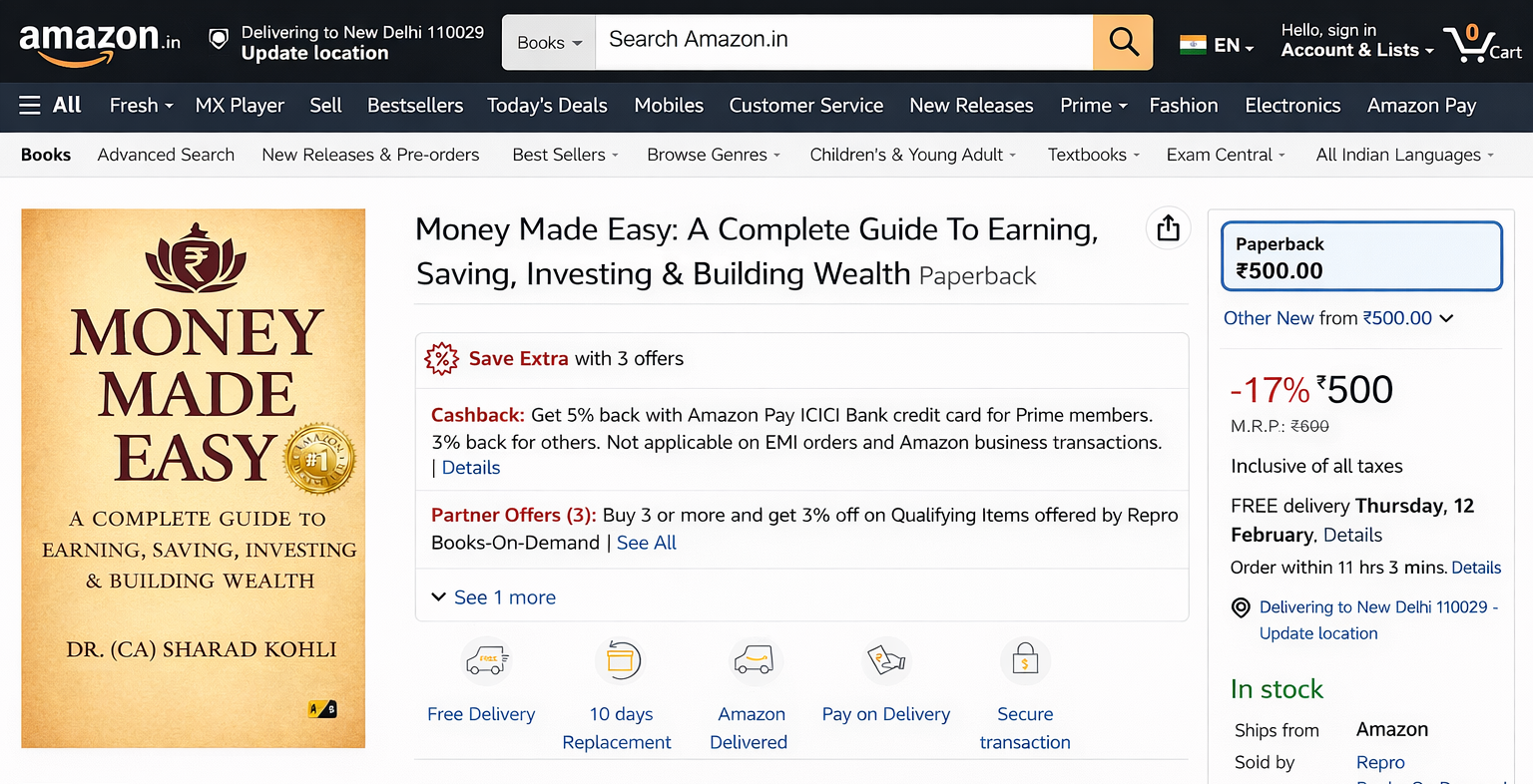
Task: Click the Cashback Details link
Action: click(x=471, y=468)
